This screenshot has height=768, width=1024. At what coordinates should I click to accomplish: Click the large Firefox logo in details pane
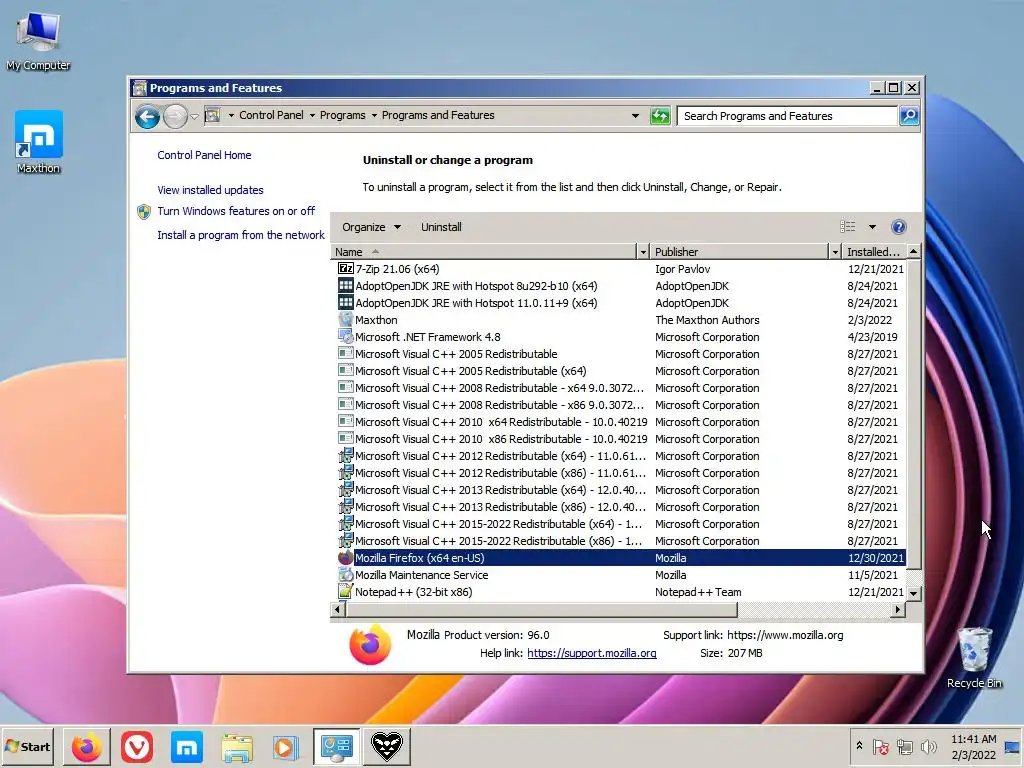coord(370,644)
